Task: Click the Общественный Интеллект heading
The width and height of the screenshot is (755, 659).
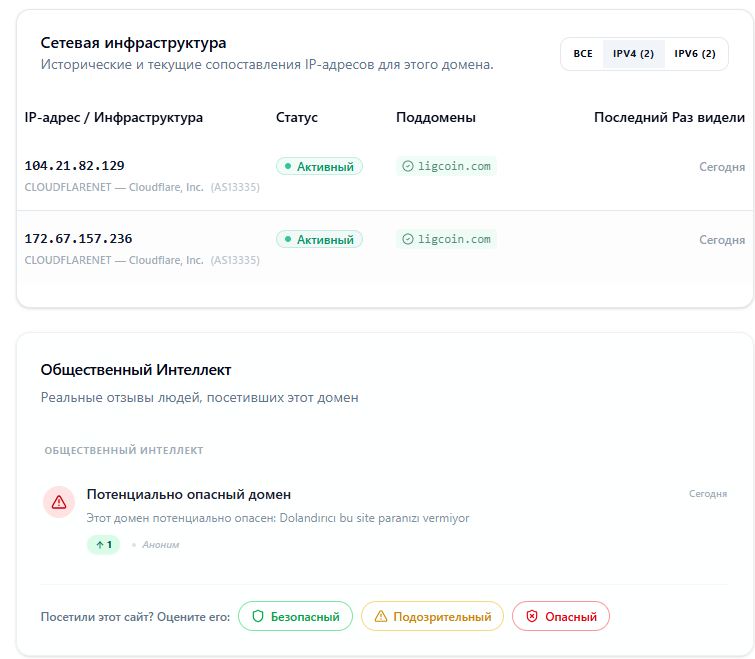Action: tap(136, 370)
